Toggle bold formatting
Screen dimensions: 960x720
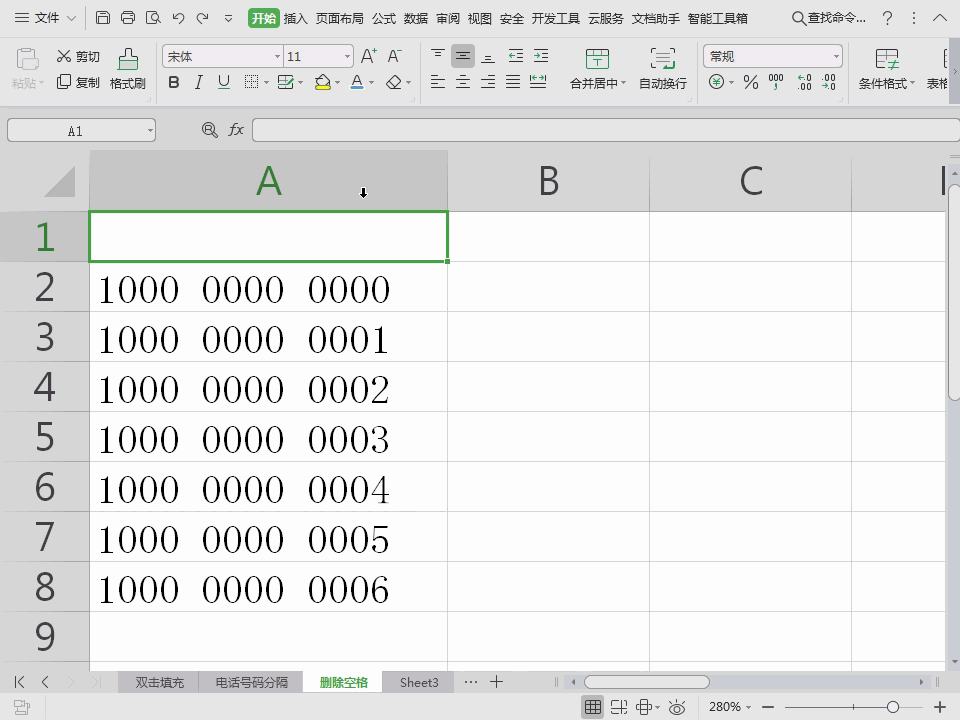[174, 82]
